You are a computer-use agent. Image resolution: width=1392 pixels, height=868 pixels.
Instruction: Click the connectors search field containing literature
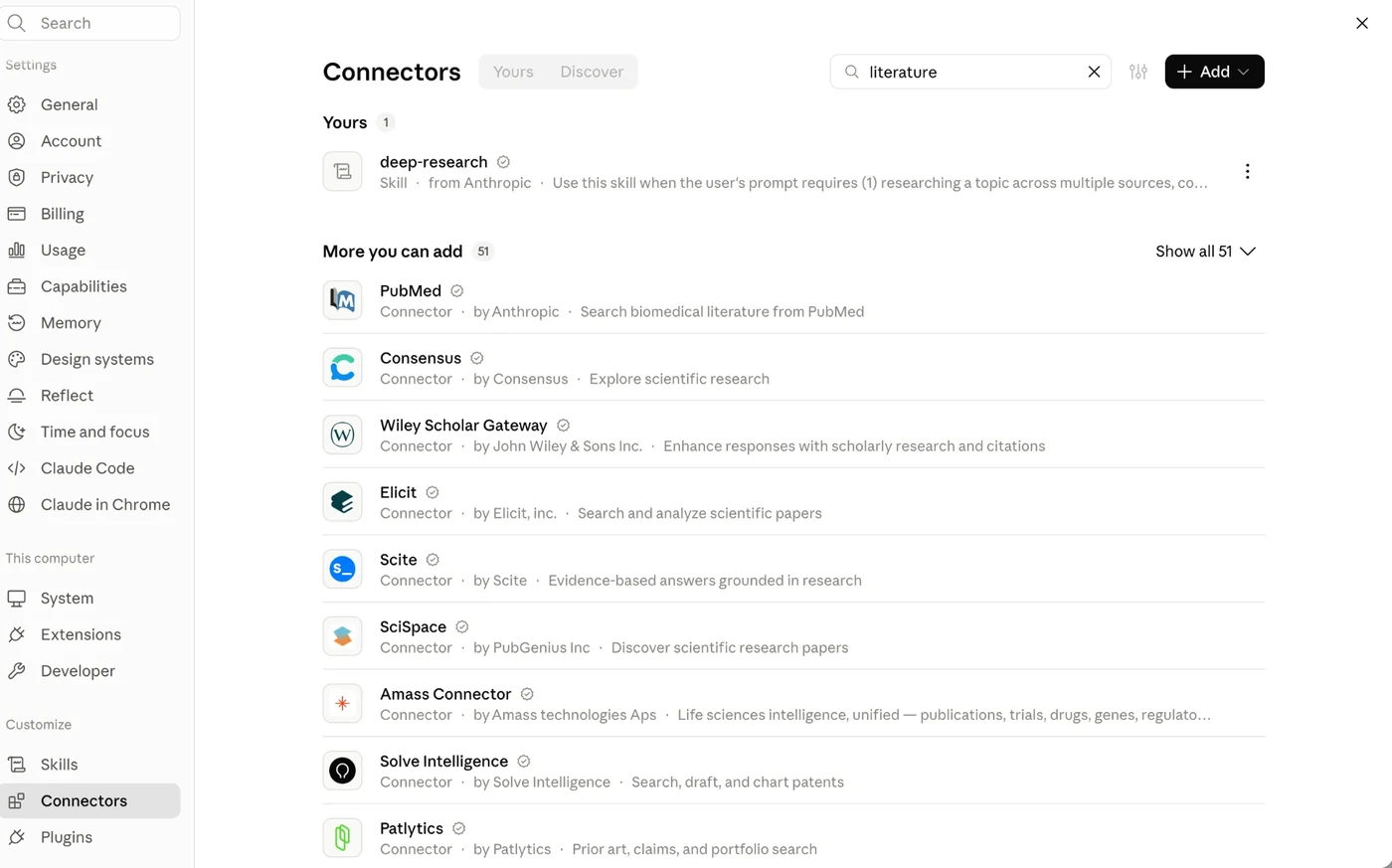[x=969, y=72]
